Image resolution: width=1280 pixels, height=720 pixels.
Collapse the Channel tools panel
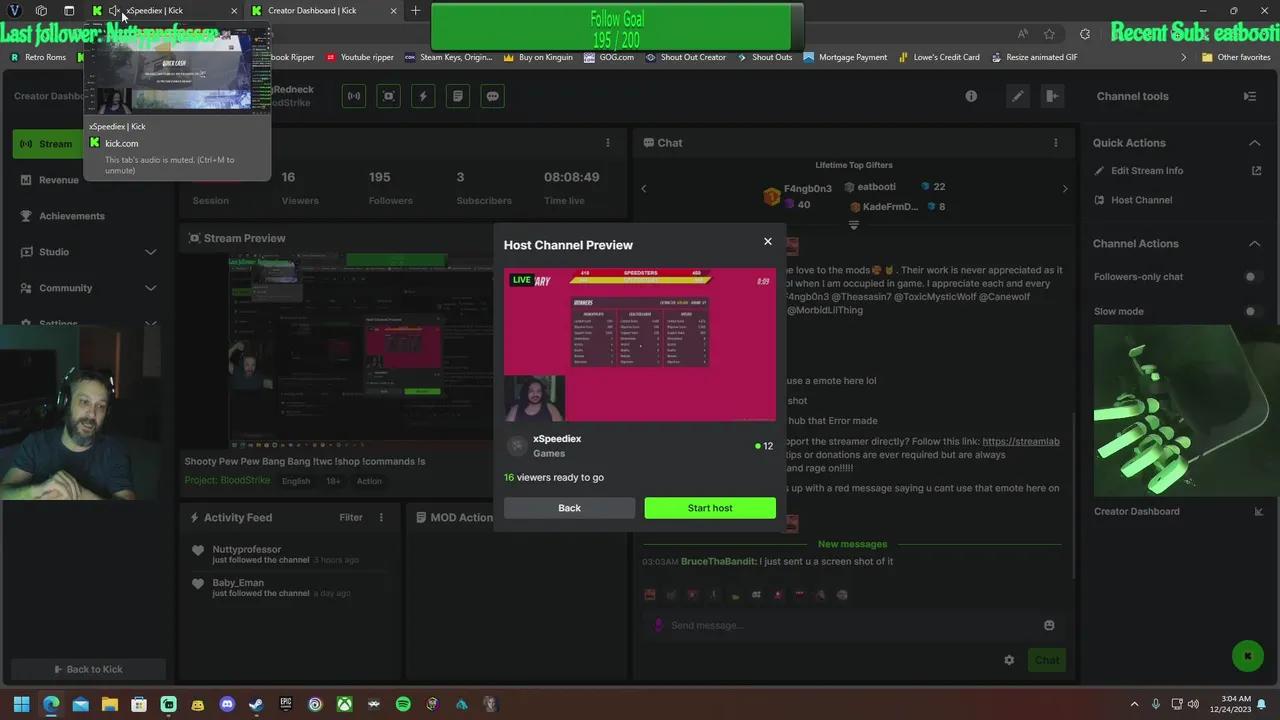[1250, 96]
